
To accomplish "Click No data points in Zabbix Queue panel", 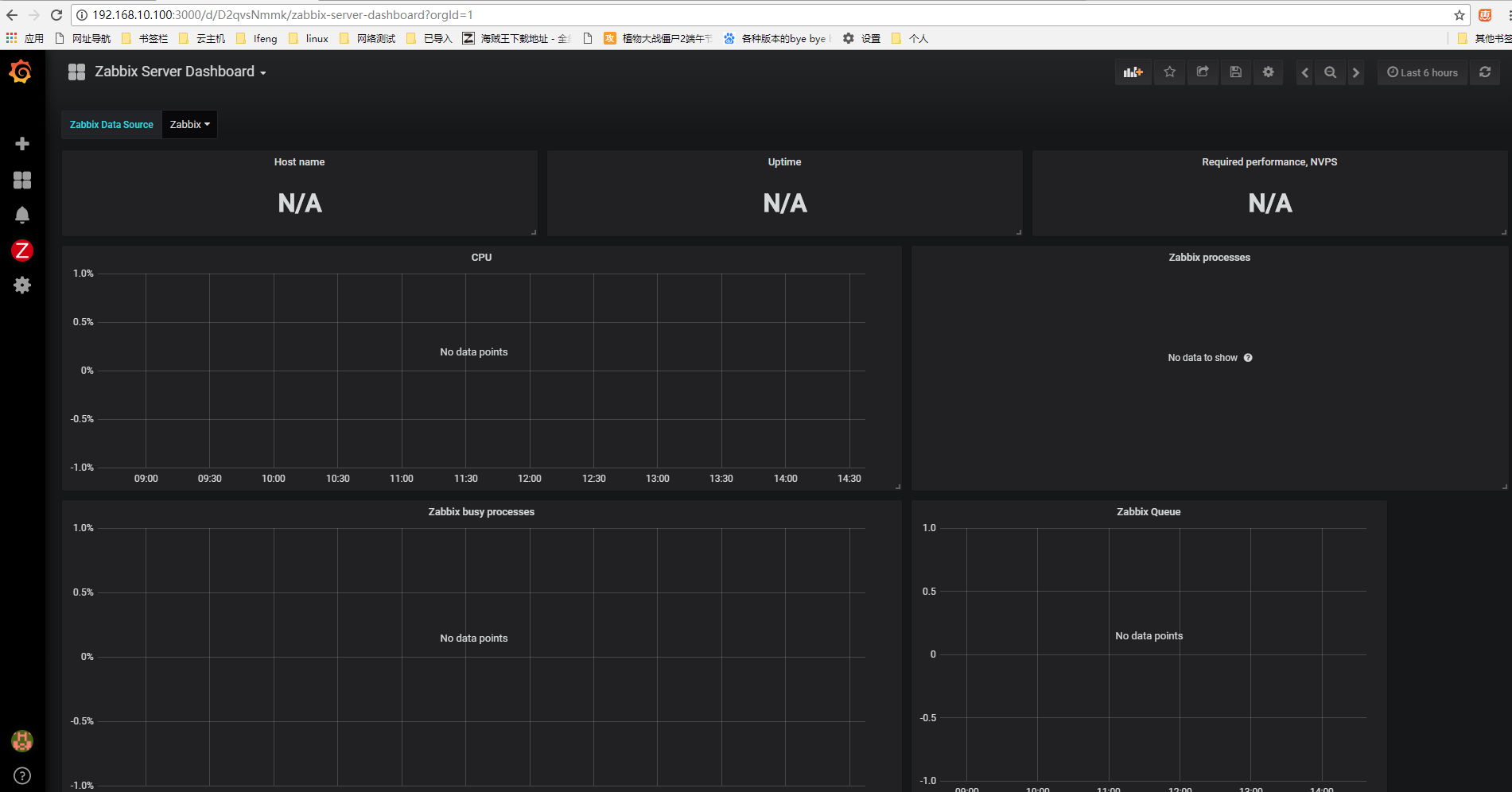I will pyautogui.click(x=1149, y=636).
